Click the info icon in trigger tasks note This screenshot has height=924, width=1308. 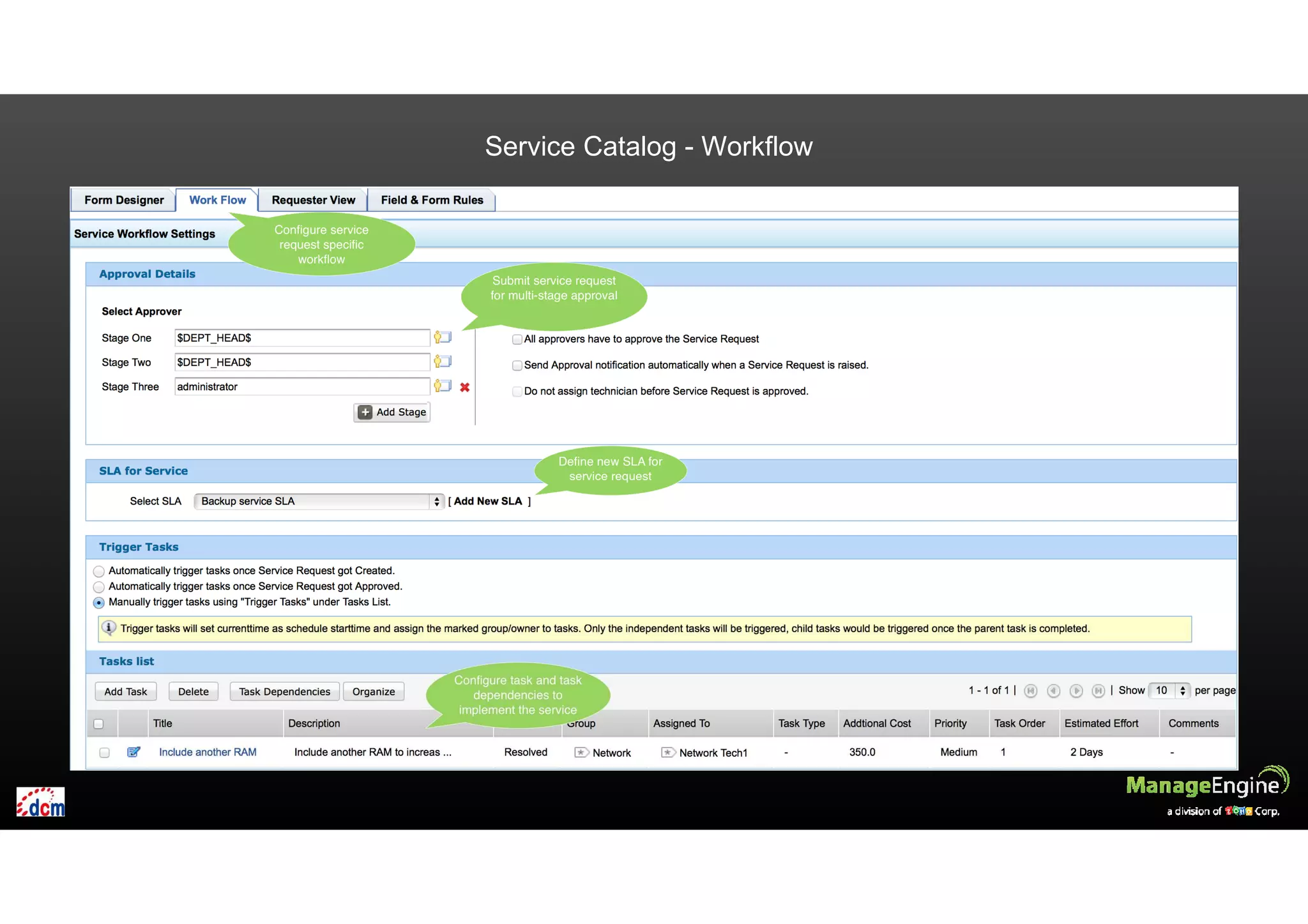[x=109, y=628]
